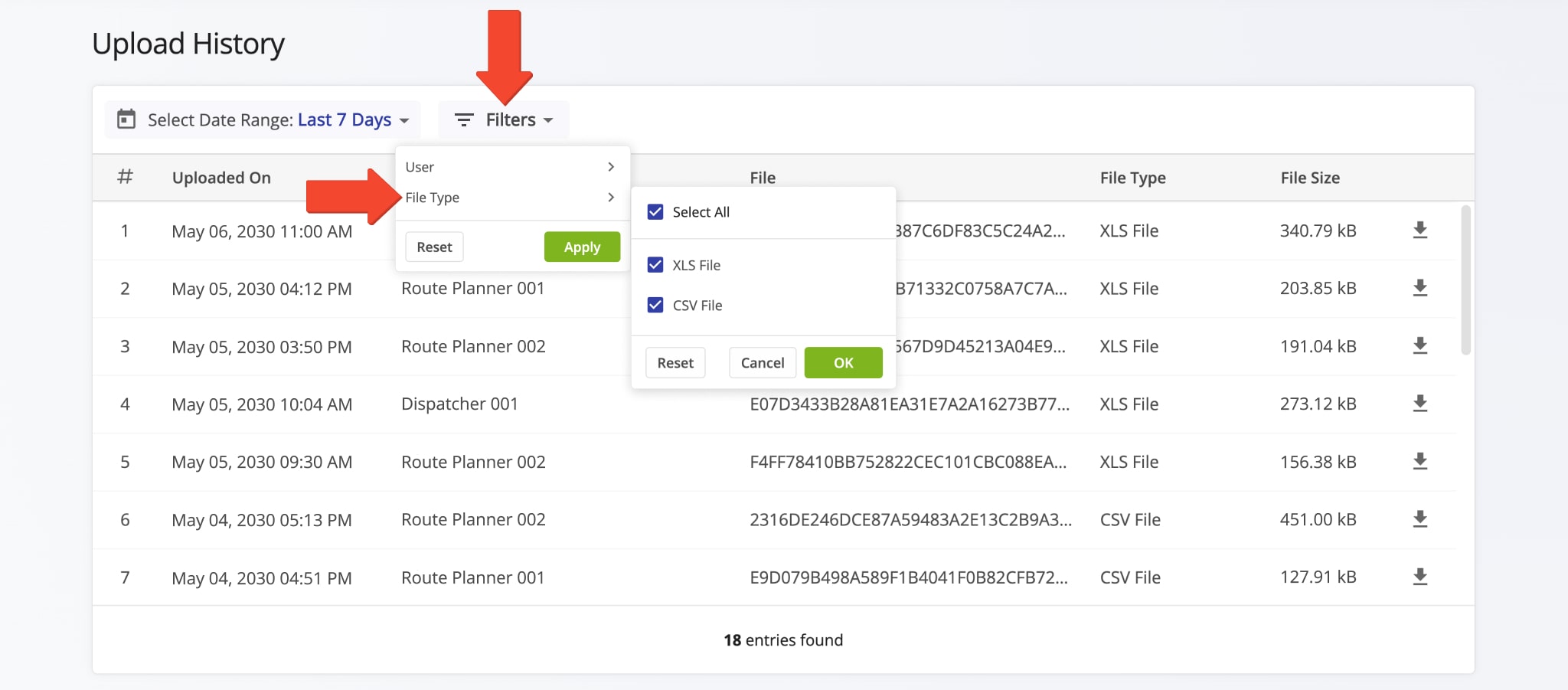Click the calendar icon beside date range
This screenshot has height=690, width=1568.
(127, 119)
